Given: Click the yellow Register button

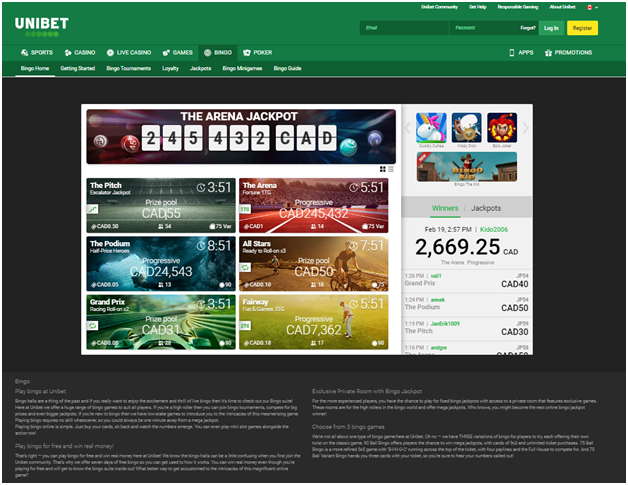Looking at the screenshot, I should pos(582,28).
